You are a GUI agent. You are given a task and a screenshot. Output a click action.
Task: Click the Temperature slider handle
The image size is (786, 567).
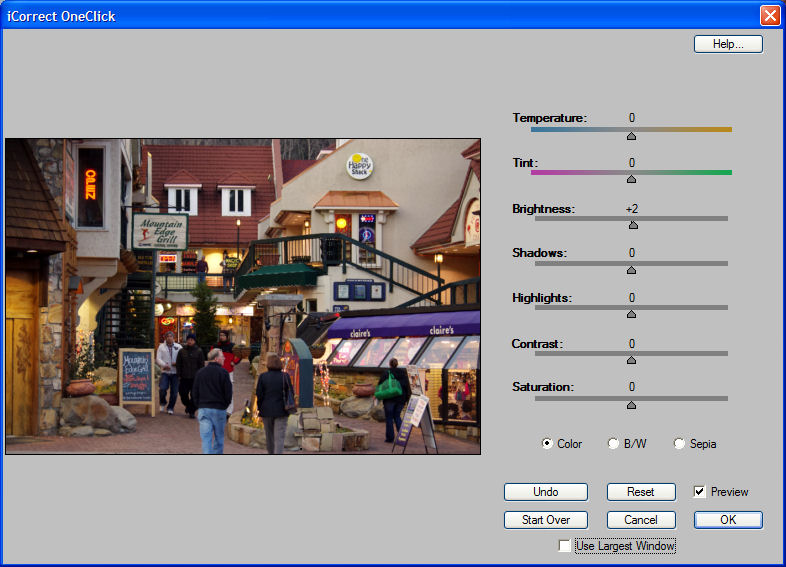click(x=631, y=135)
